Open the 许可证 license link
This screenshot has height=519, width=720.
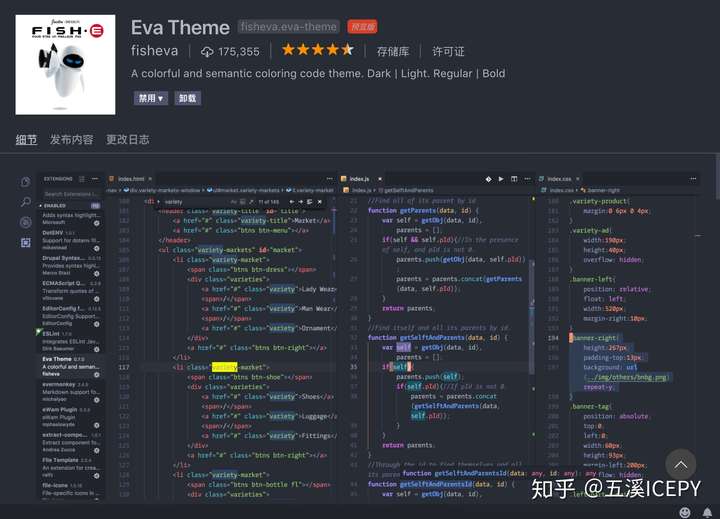tap(448, 51)
